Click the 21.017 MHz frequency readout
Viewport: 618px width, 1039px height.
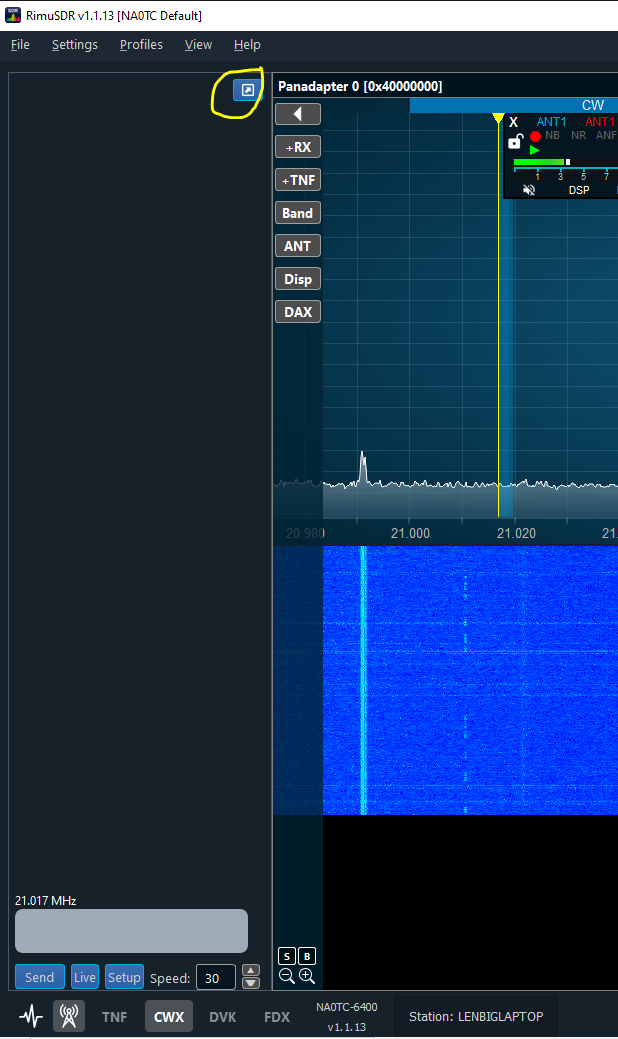46,901
